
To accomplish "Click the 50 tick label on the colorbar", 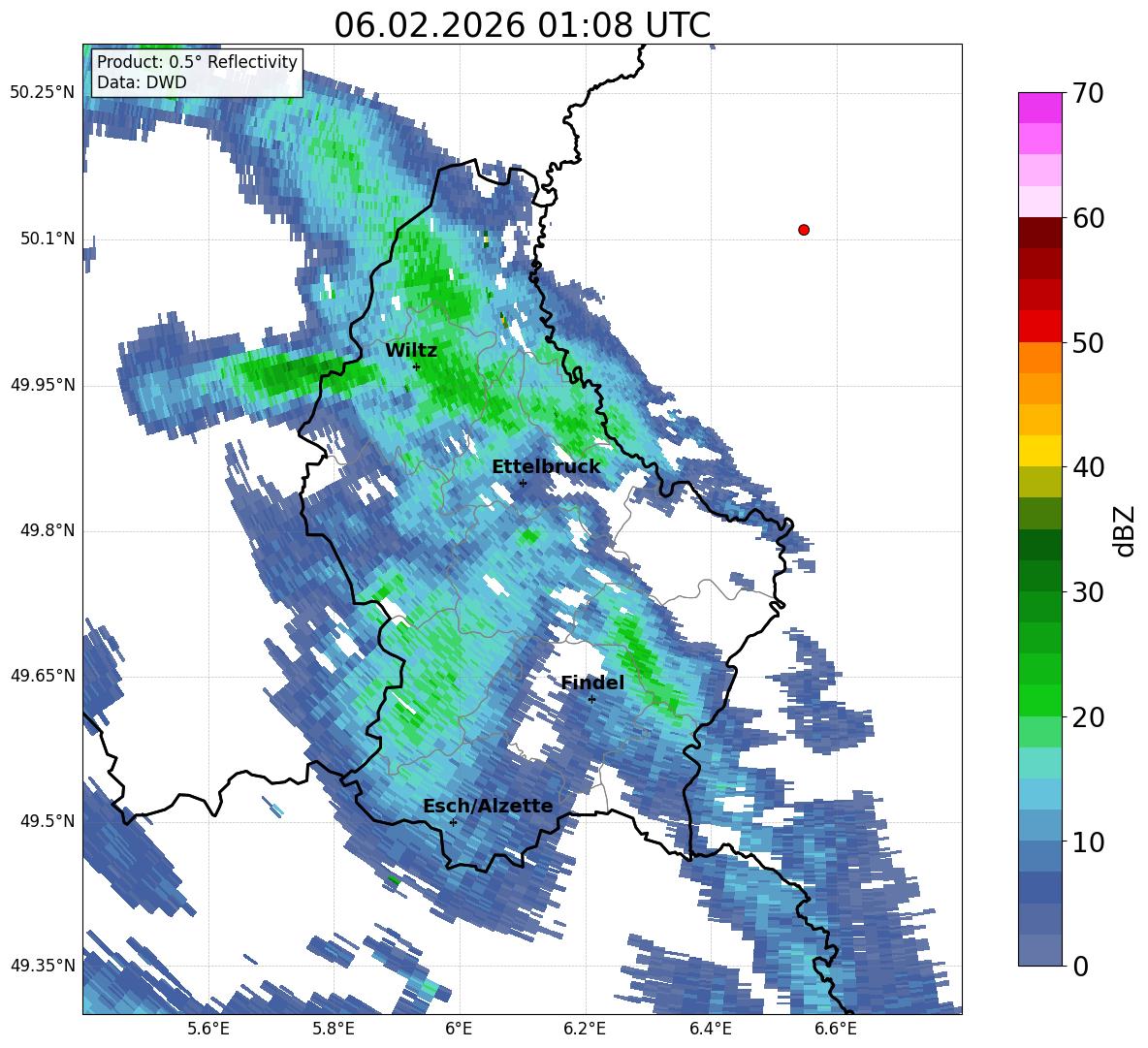I will click(x=1087, y=343).
